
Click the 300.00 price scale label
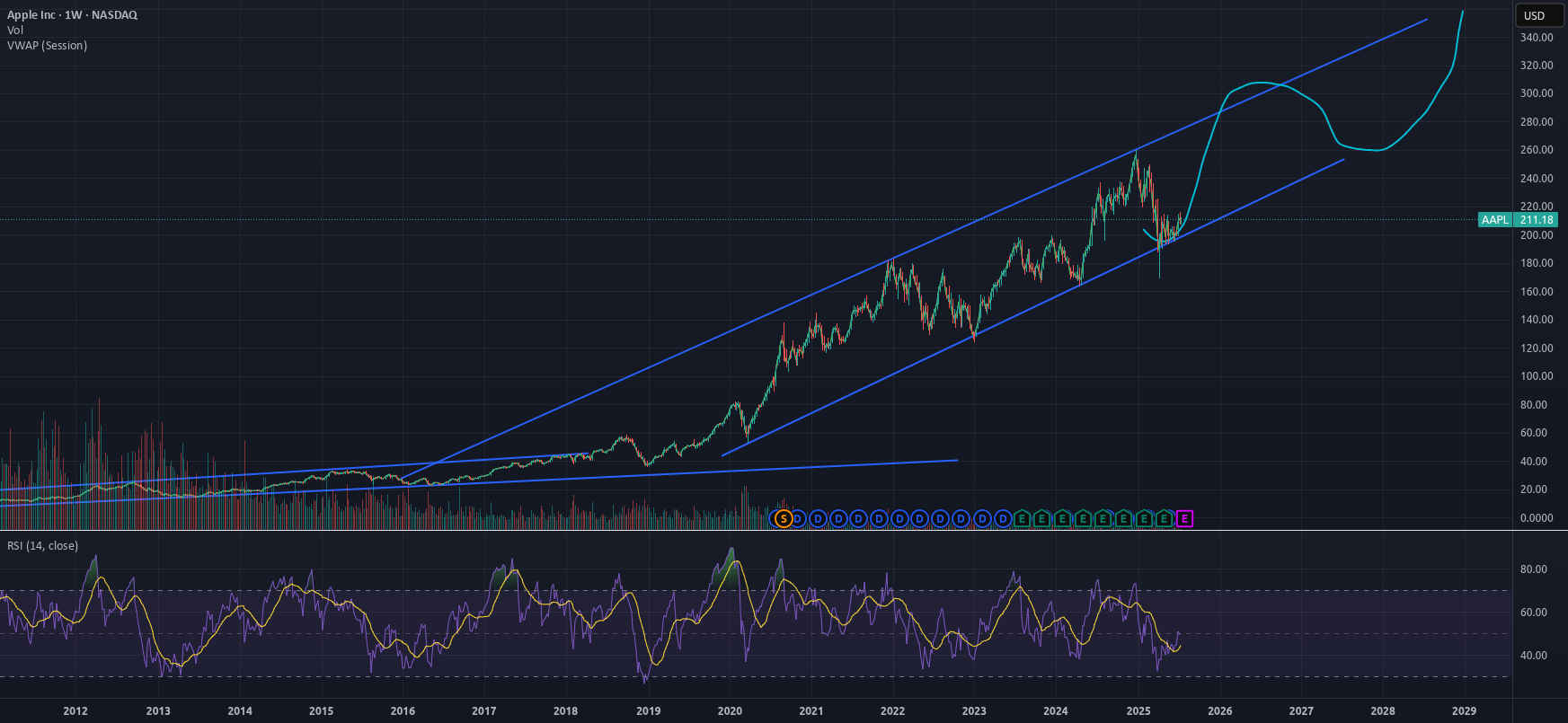tap(1537, 93)
